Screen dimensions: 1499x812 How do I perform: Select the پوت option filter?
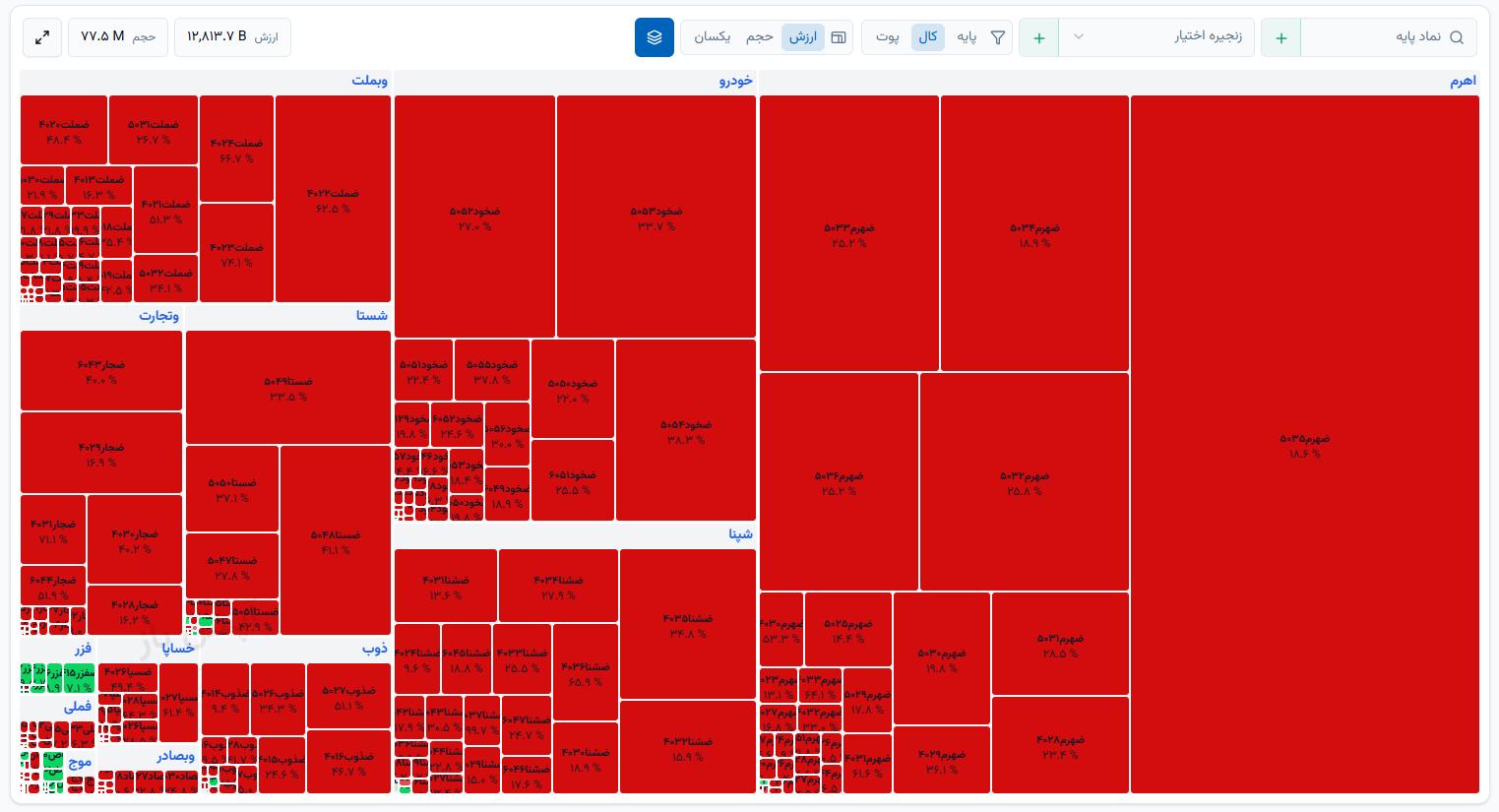click(x=888, y=37)
